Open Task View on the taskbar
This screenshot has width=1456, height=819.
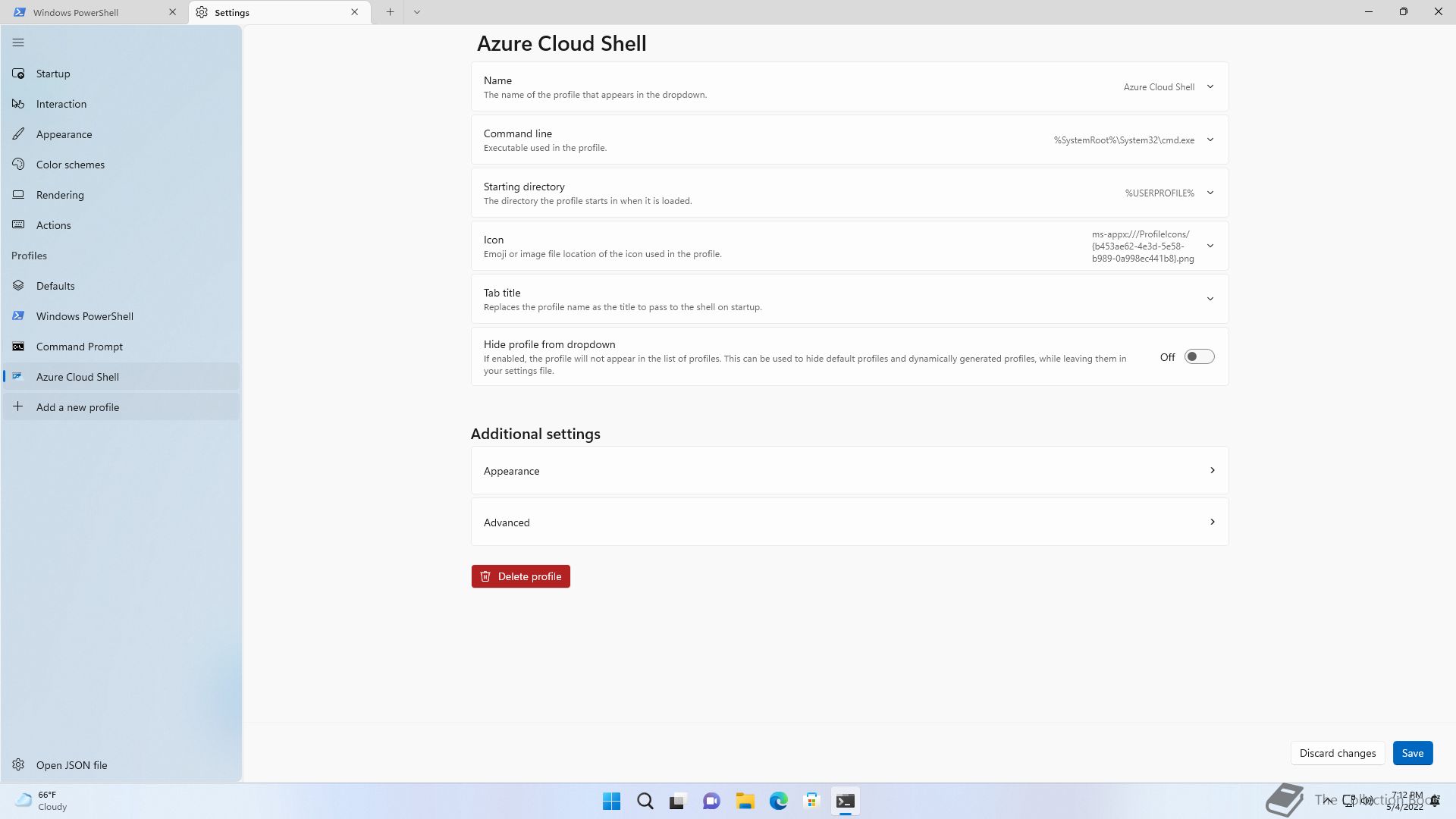(x=678, y=802)
